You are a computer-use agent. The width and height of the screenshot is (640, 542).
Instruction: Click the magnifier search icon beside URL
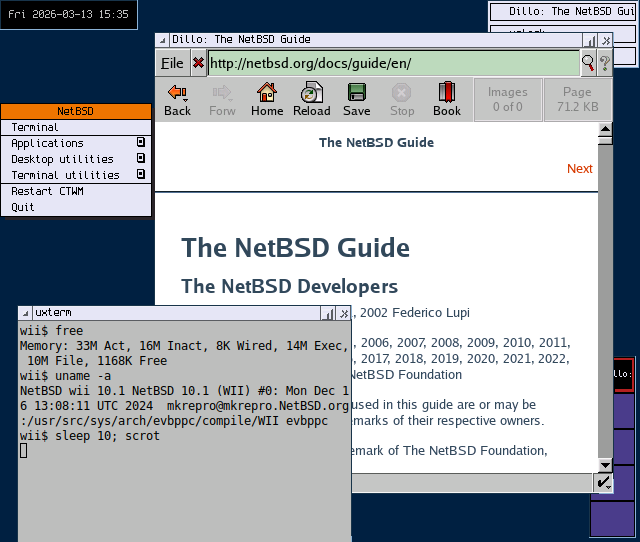(588, 63)
